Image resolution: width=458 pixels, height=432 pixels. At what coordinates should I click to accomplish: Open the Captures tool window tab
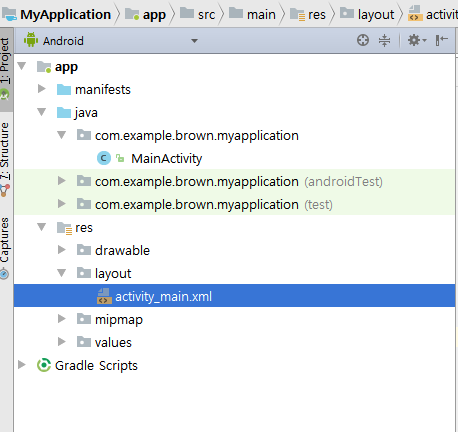point(6,247)
